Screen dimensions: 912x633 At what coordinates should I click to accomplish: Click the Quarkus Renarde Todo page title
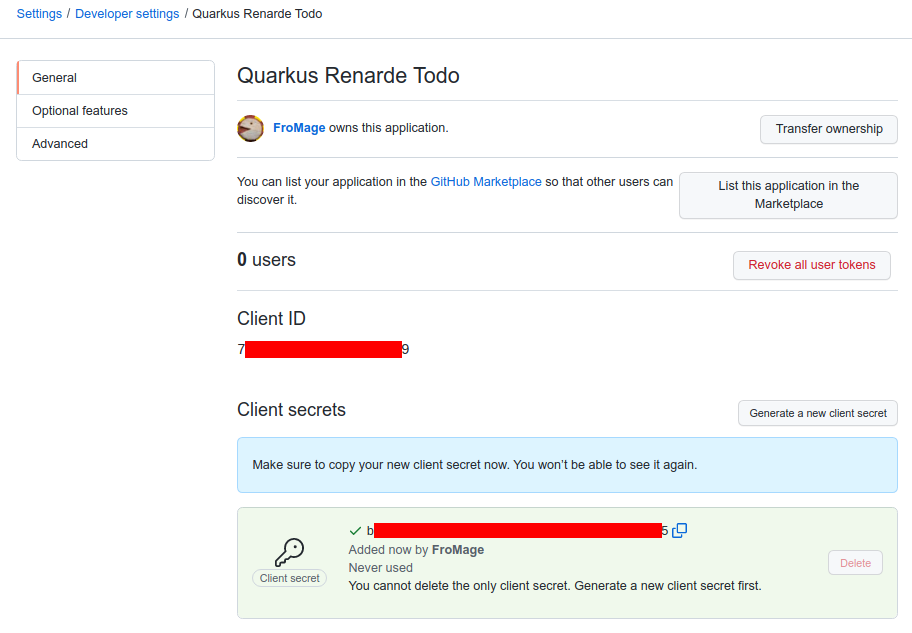tap(347, 75)
